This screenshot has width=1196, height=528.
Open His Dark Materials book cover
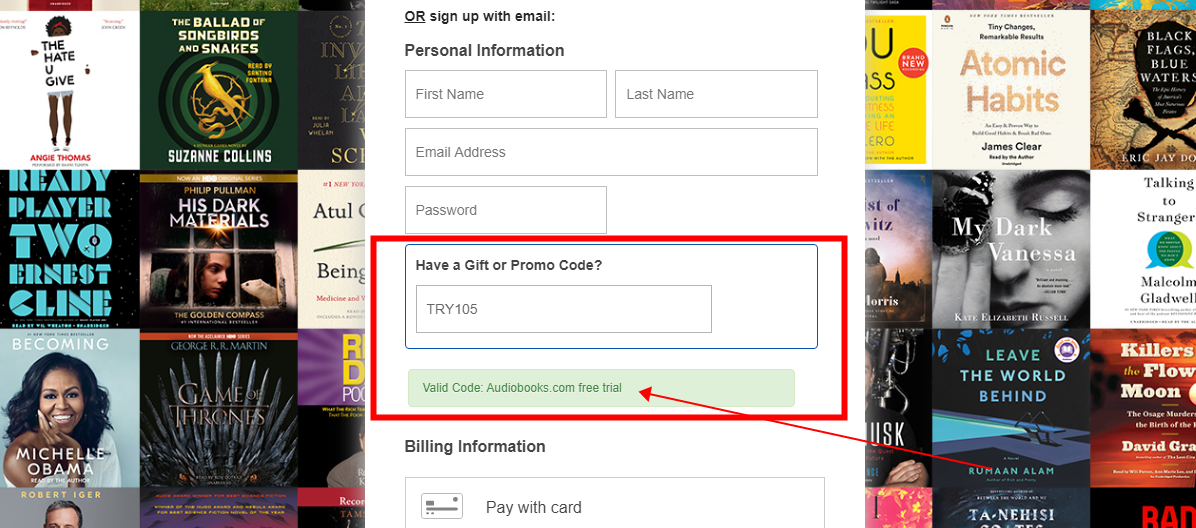[x=219, y=250]
